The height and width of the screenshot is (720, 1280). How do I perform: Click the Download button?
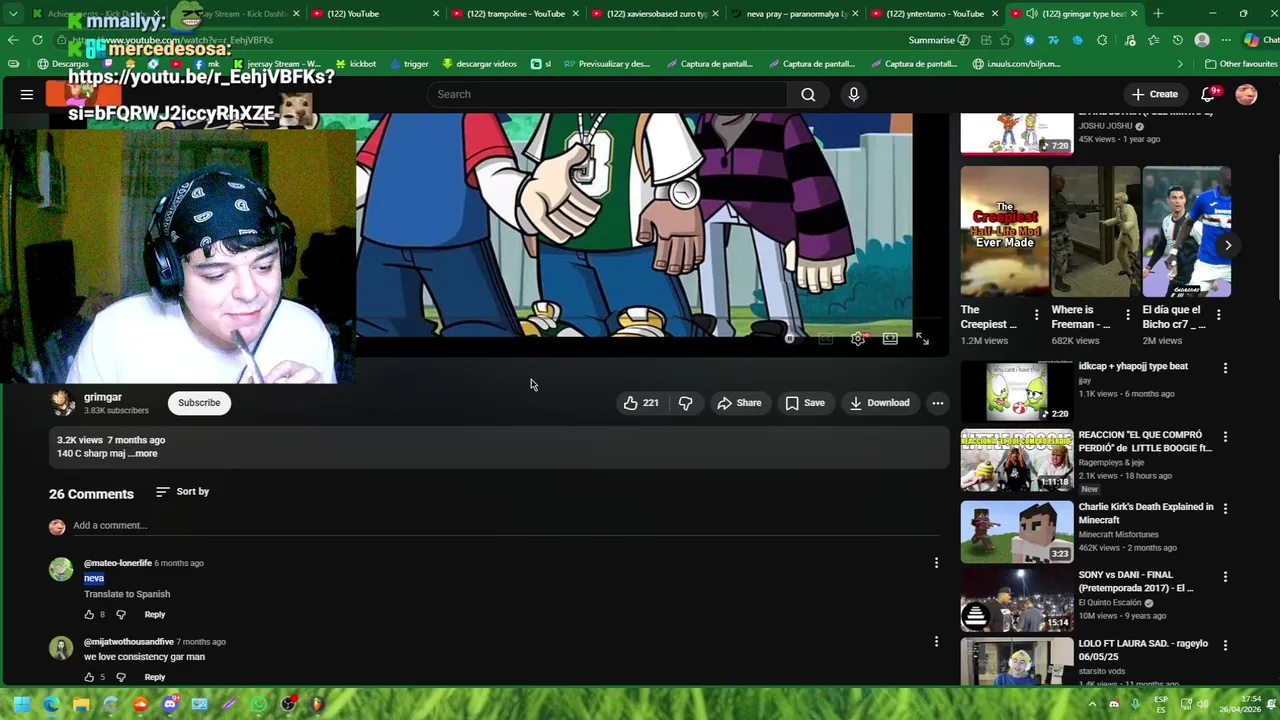tap(879, 403)
